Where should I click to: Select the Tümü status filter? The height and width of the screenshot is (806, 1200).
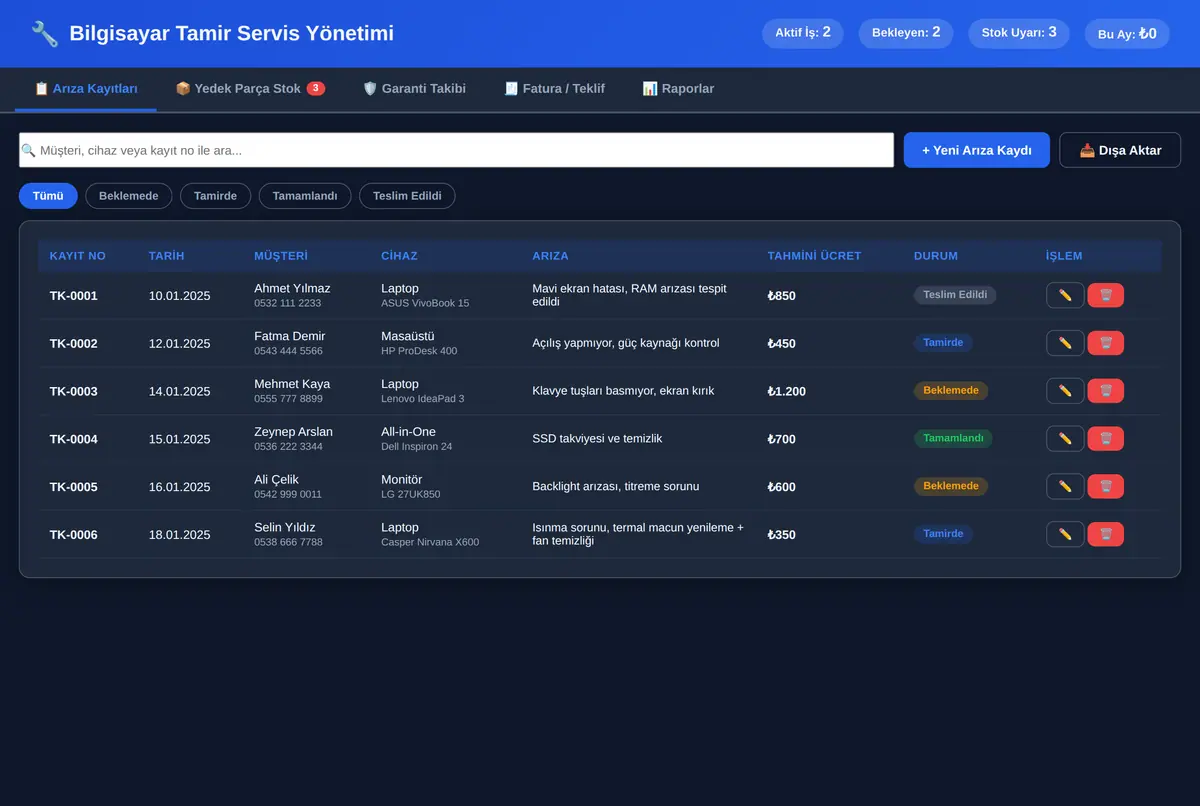click(x=48, y=196)
